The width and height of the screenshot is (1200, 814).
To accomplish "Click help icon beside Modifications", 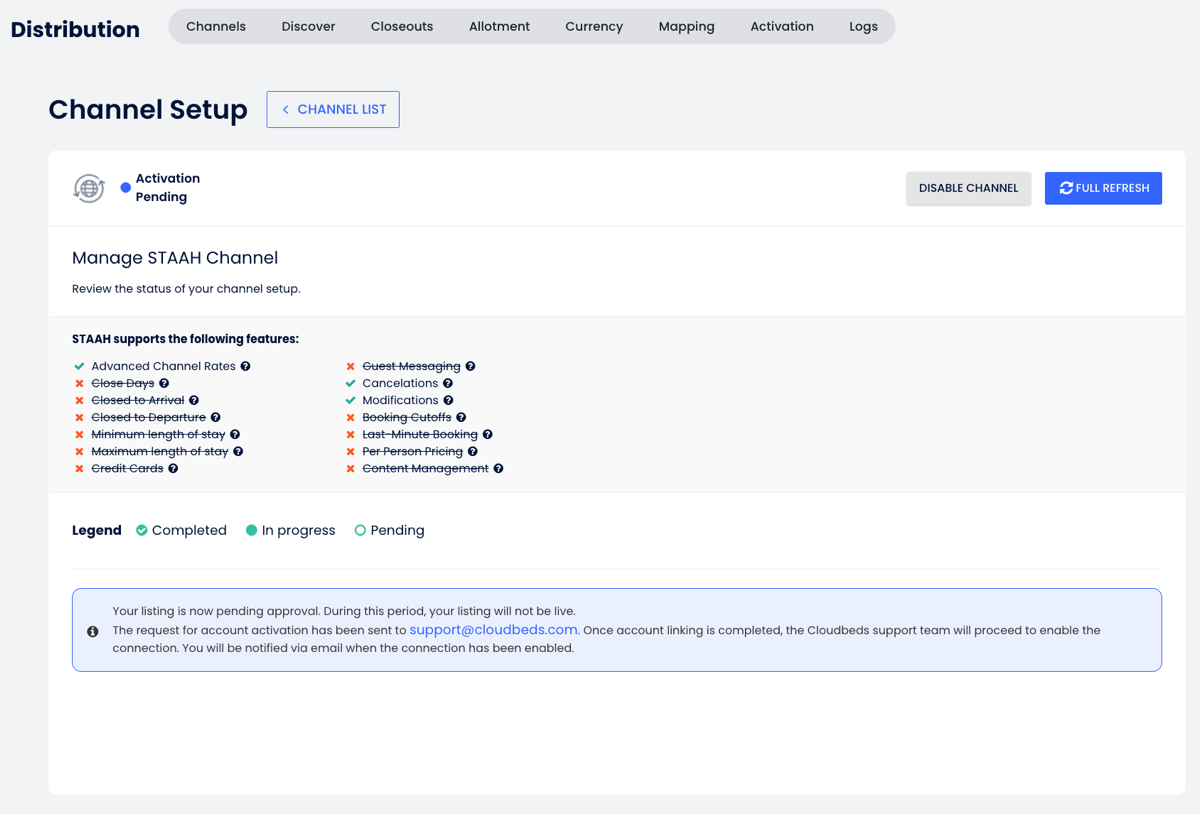I will click(448, 401).
